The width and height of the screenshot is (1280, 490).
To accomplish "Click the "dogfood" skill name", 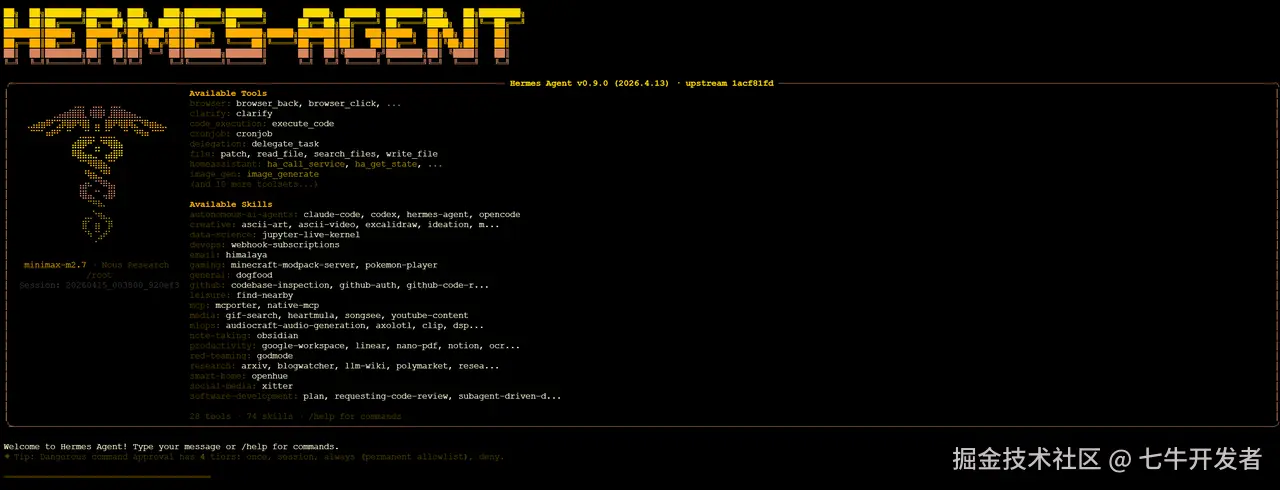I will tap(254, 275).
